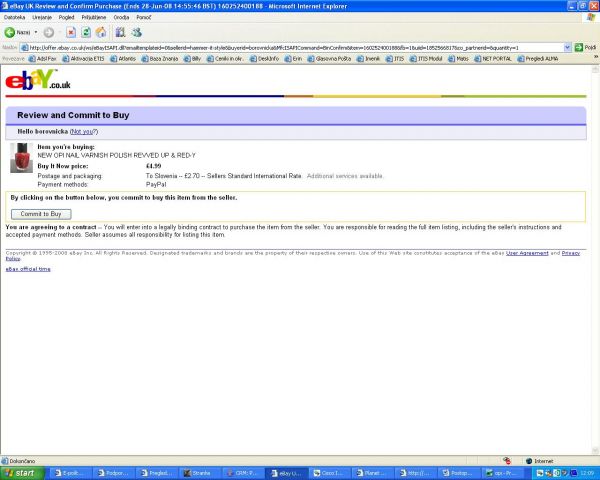Screen dimensions: 600x480
Task: Open the Back button history dropdown arrow
Action: click(36, 33)
